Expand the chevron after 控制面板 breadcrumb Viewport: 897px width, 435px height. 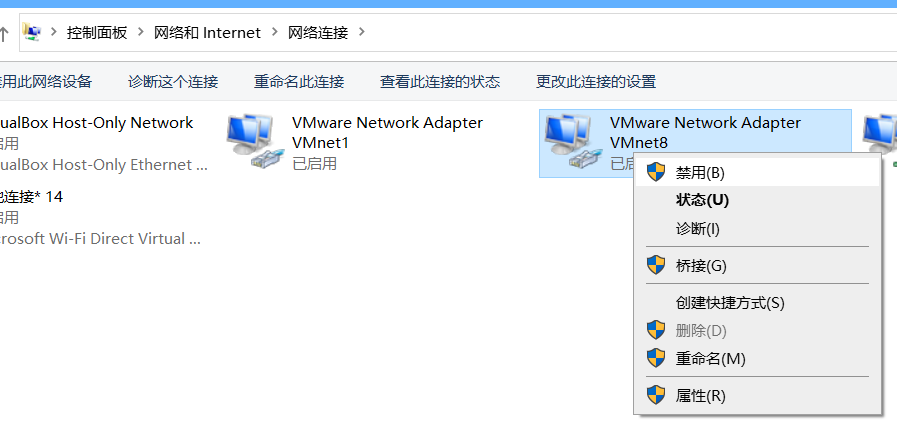point(141,33)
